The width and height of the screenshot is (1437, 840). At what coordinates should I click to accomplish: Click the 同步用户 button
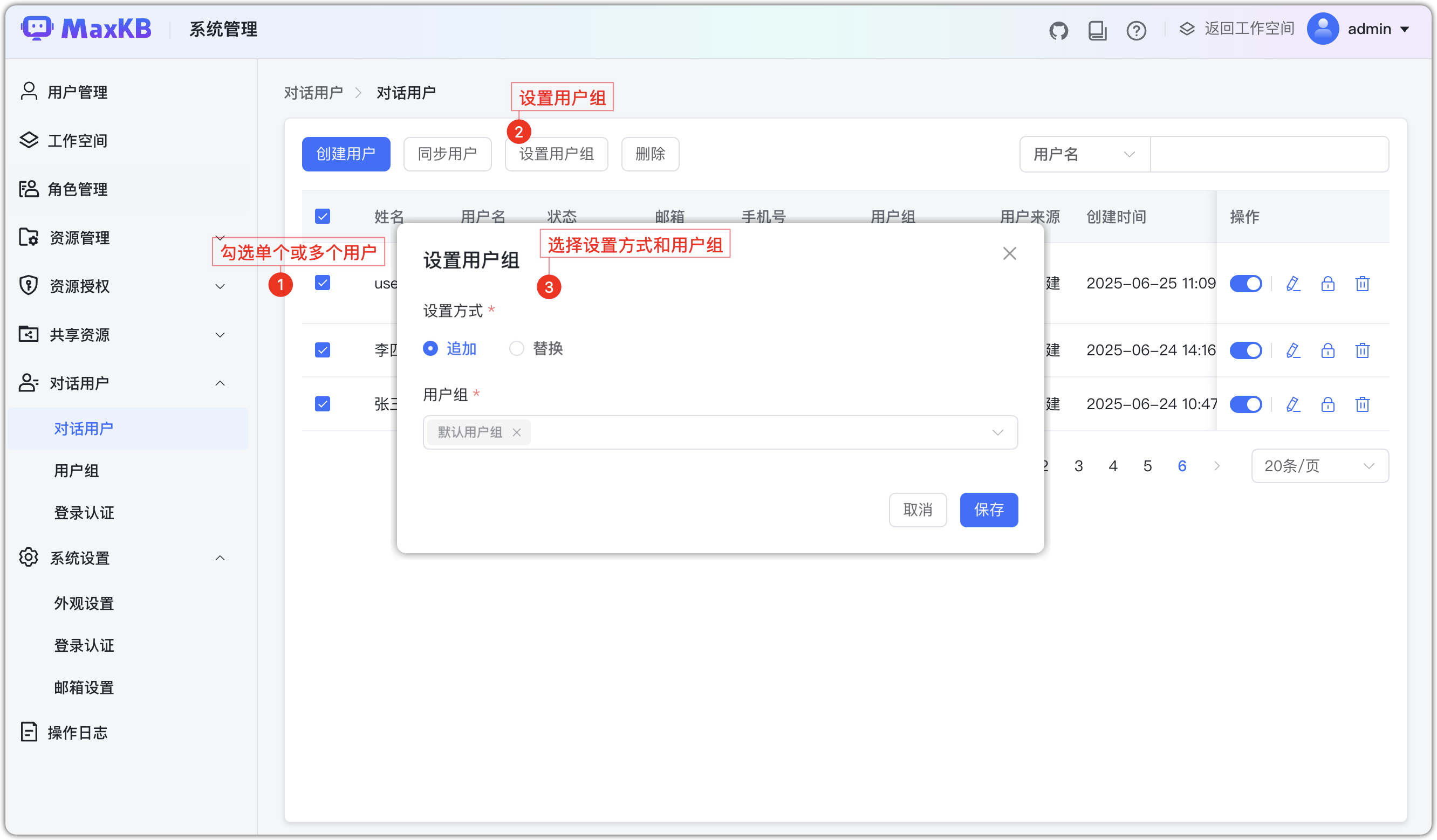coord(447,154)
